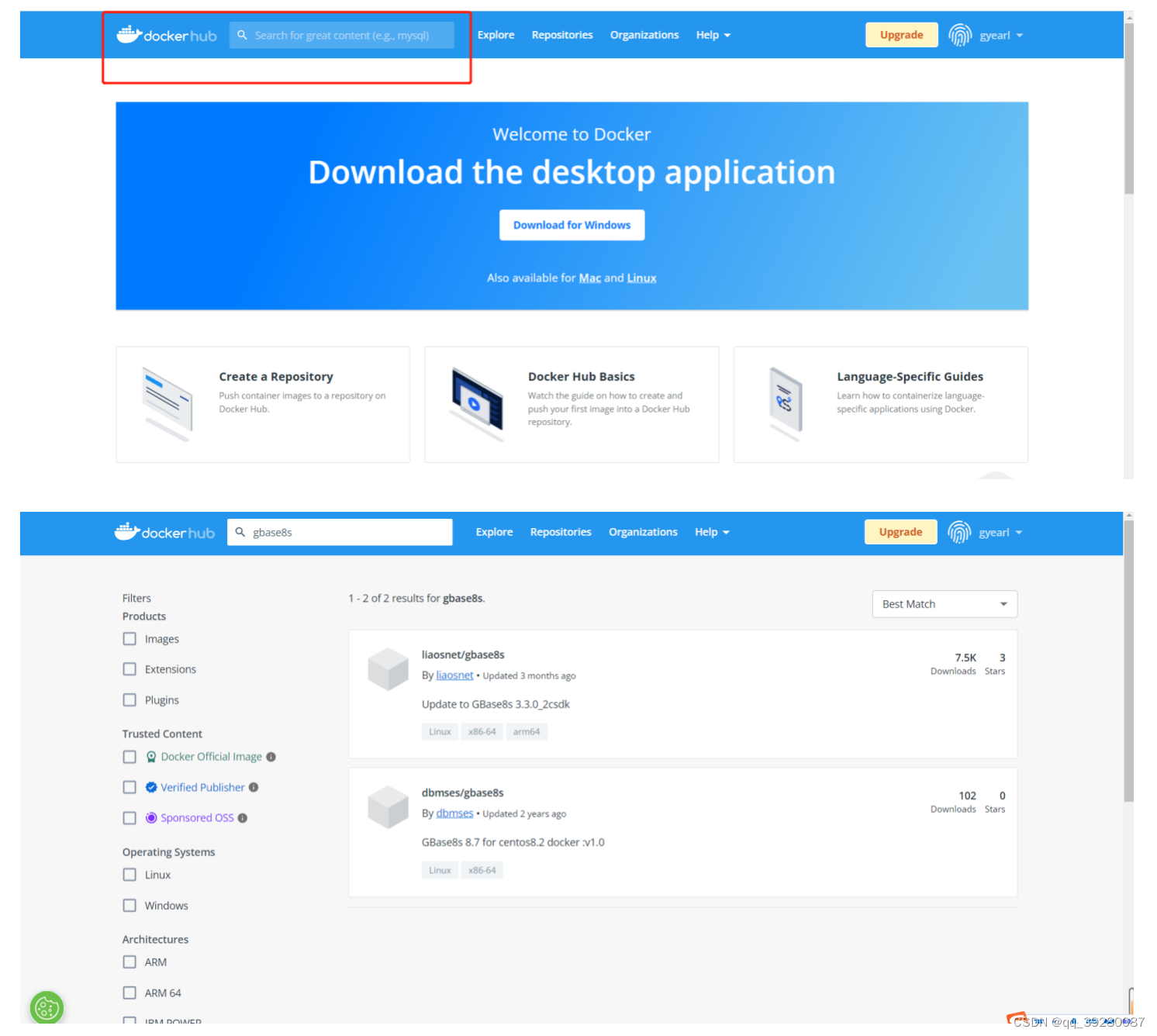Open Explore in the top header
The width and height of the screenshot is (1157, 1036).
(x=496, y=35)
